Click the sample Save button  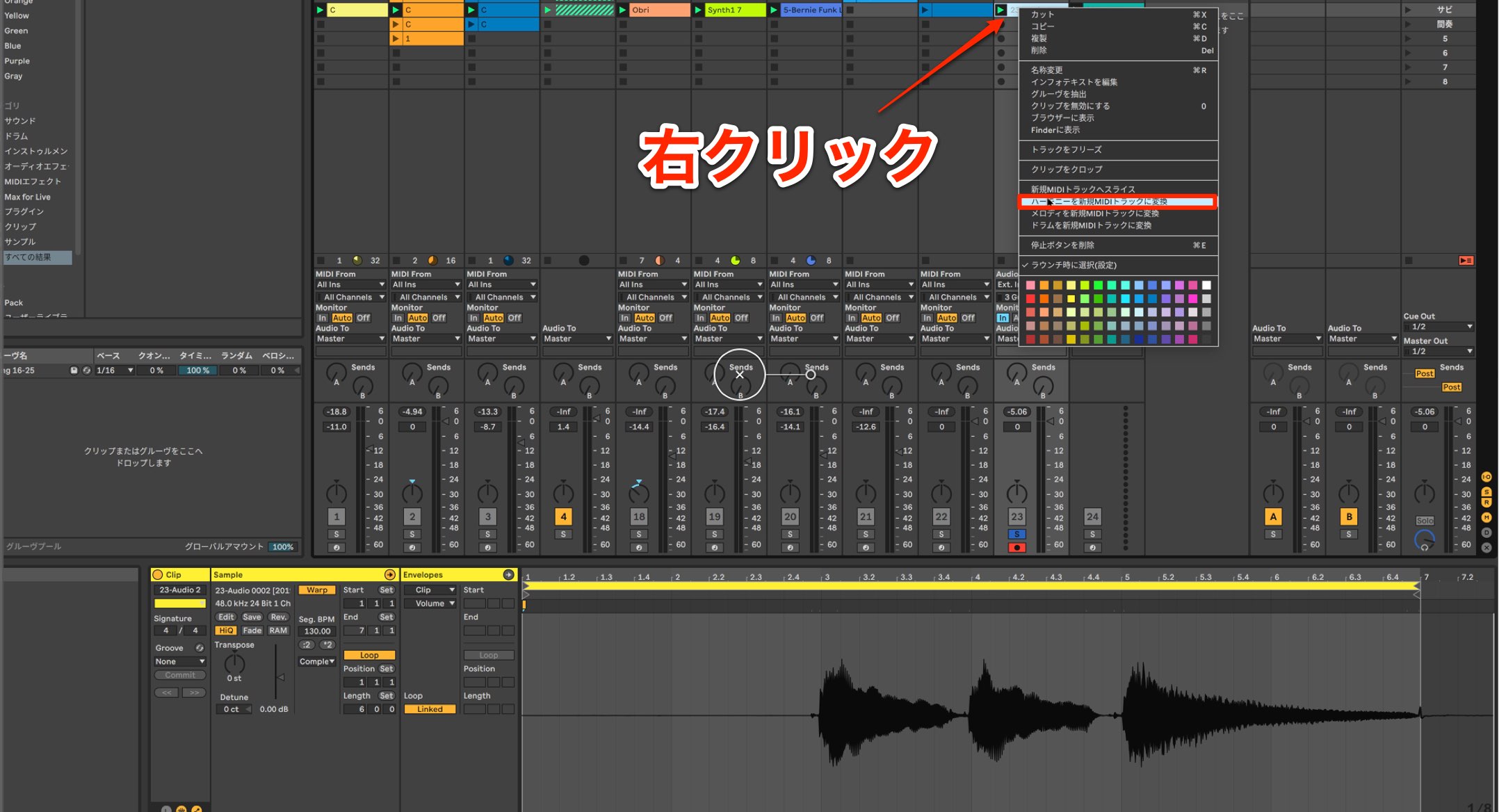click(252, 617)
